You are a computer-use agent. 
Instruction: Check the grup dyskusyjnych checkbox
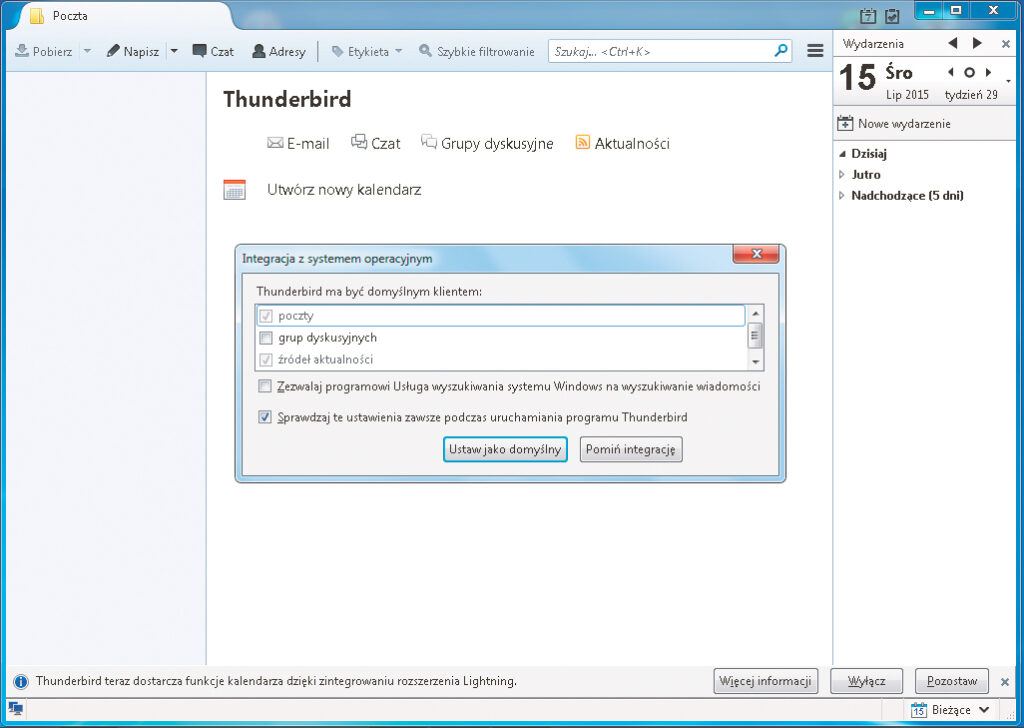[265, 338]
